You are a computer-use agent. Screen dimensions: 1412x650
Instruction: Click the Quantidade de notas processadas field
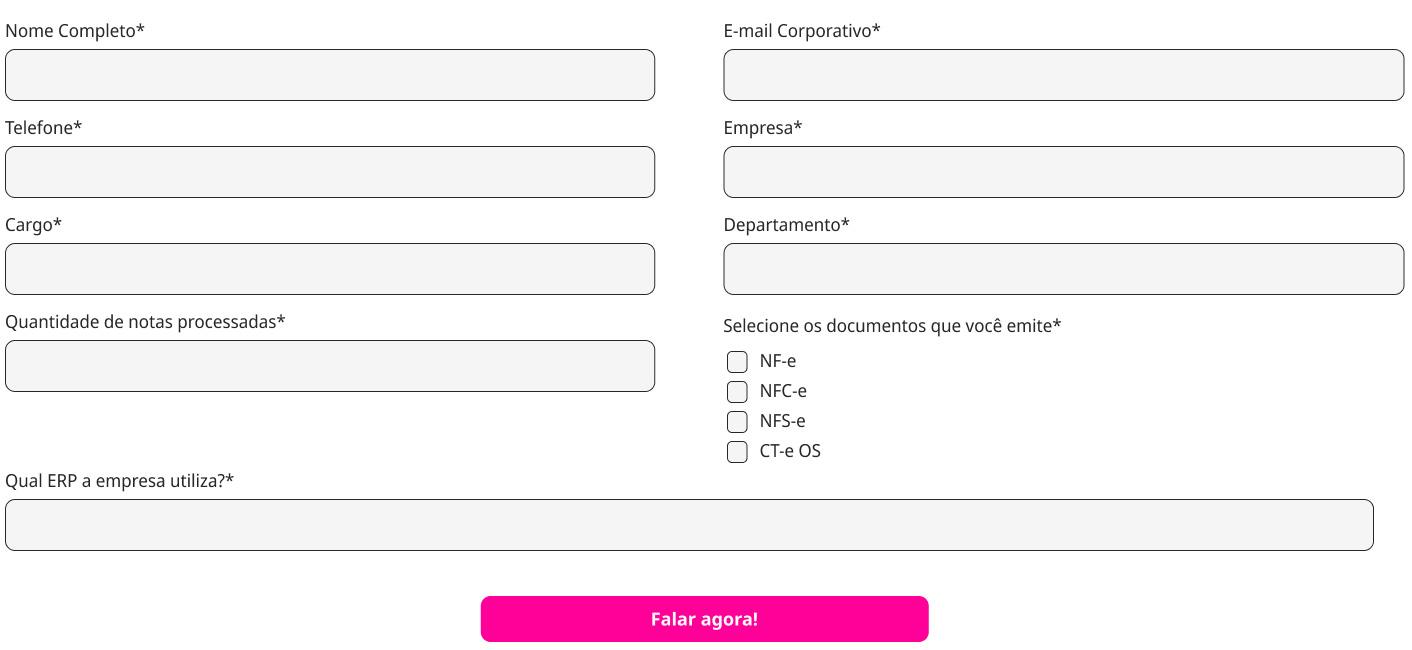pos(330,366)
